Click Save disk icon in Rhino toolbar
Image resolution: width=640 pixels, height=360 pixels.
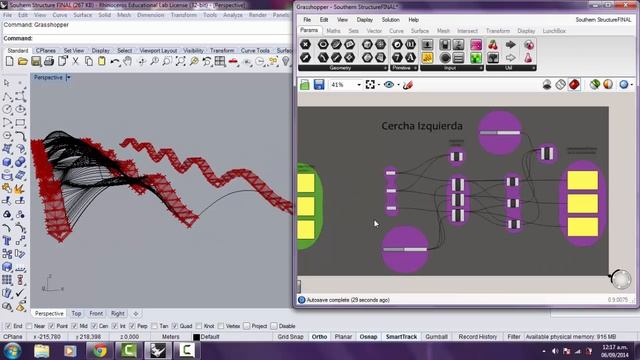(36, 62)
